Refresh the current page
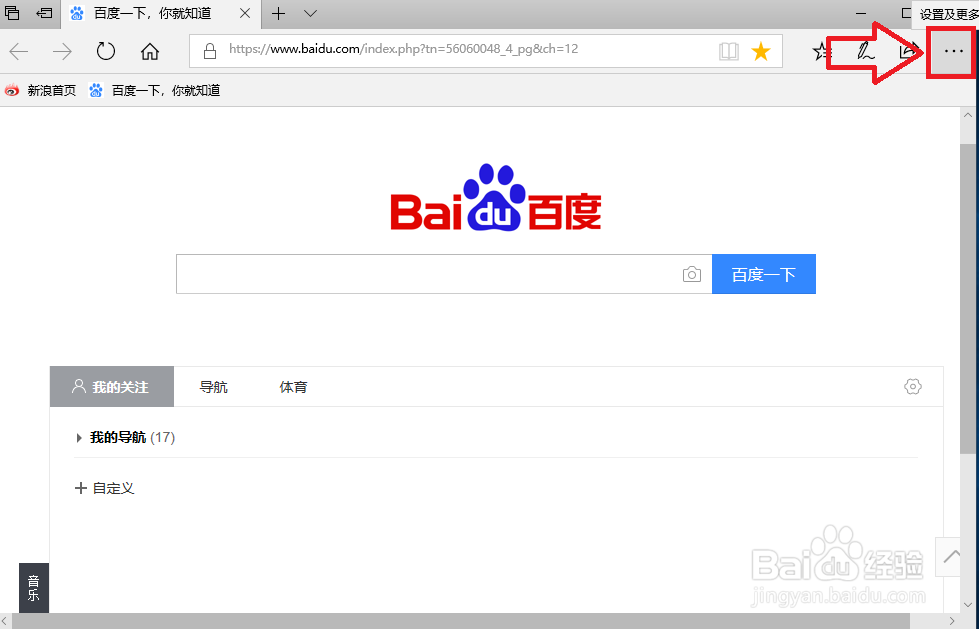Viewport: 979px width, 629px height. [106, 51]
